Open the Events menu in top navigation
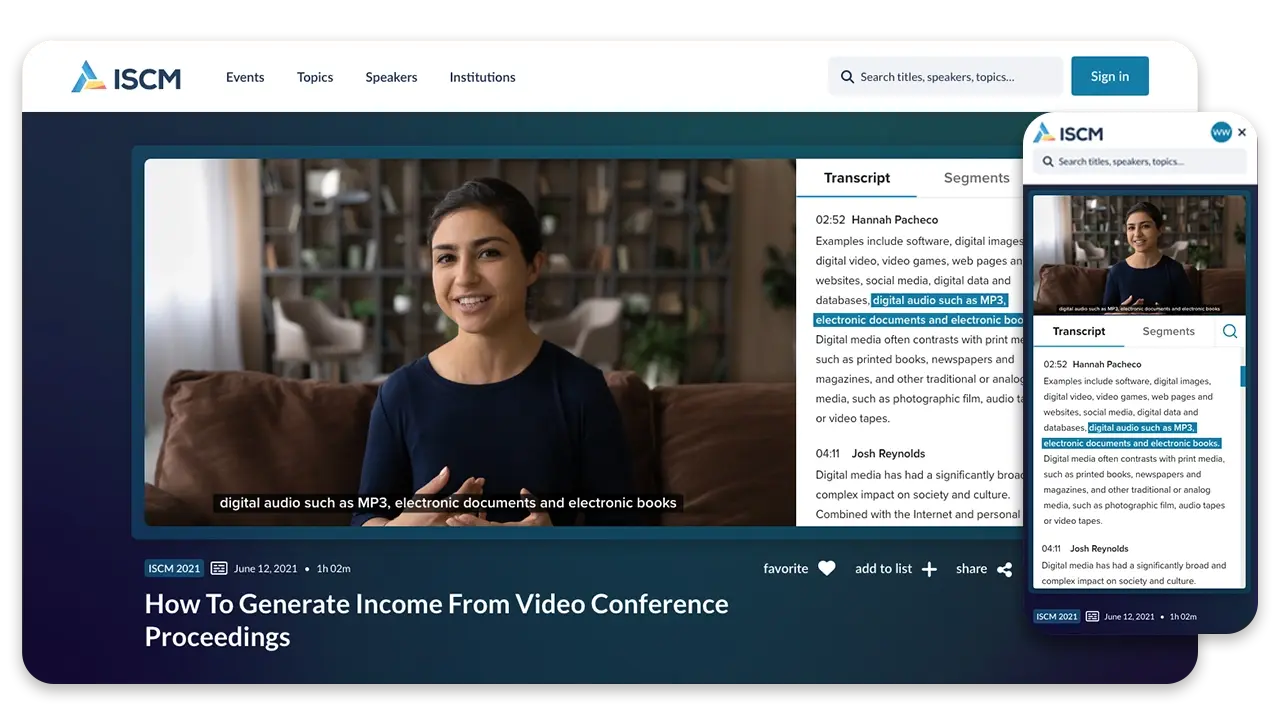 pos(245,77)
